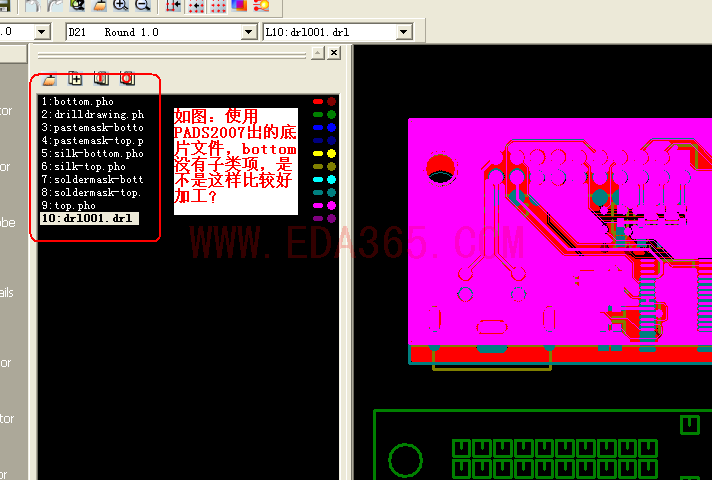
Task: Click the olive draw-color pill for silk-top.pho
Action: (x=318, y=166)
